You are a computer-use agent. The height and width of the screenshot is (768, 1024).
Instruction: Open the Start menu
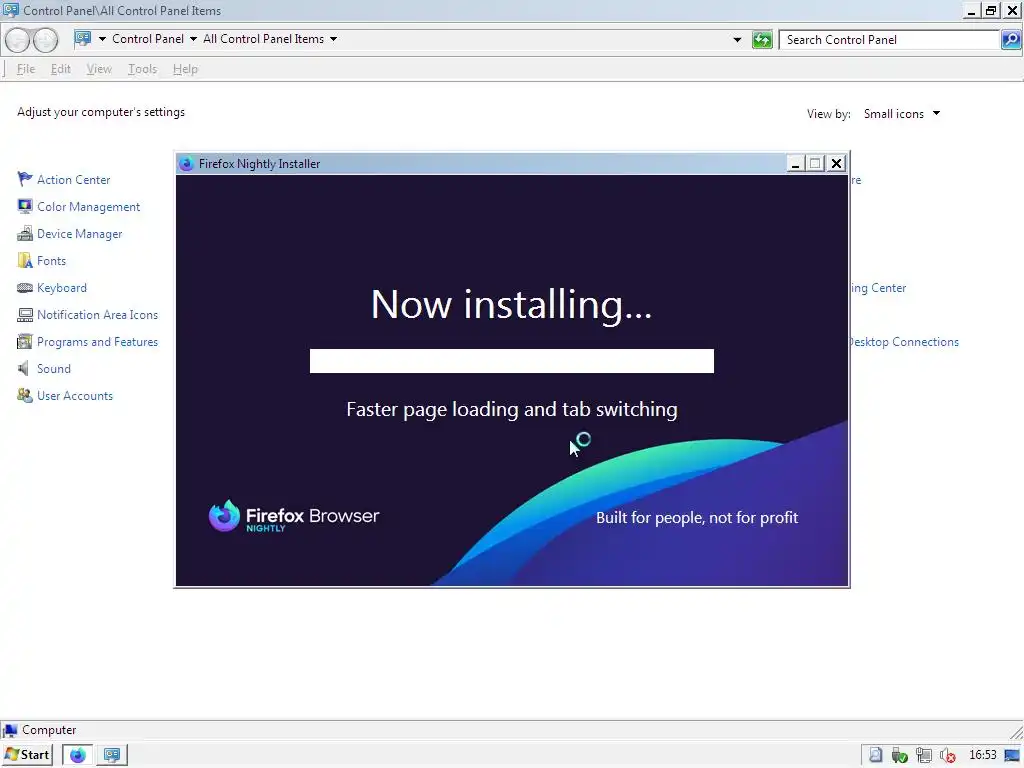click(x=27, y=755)
